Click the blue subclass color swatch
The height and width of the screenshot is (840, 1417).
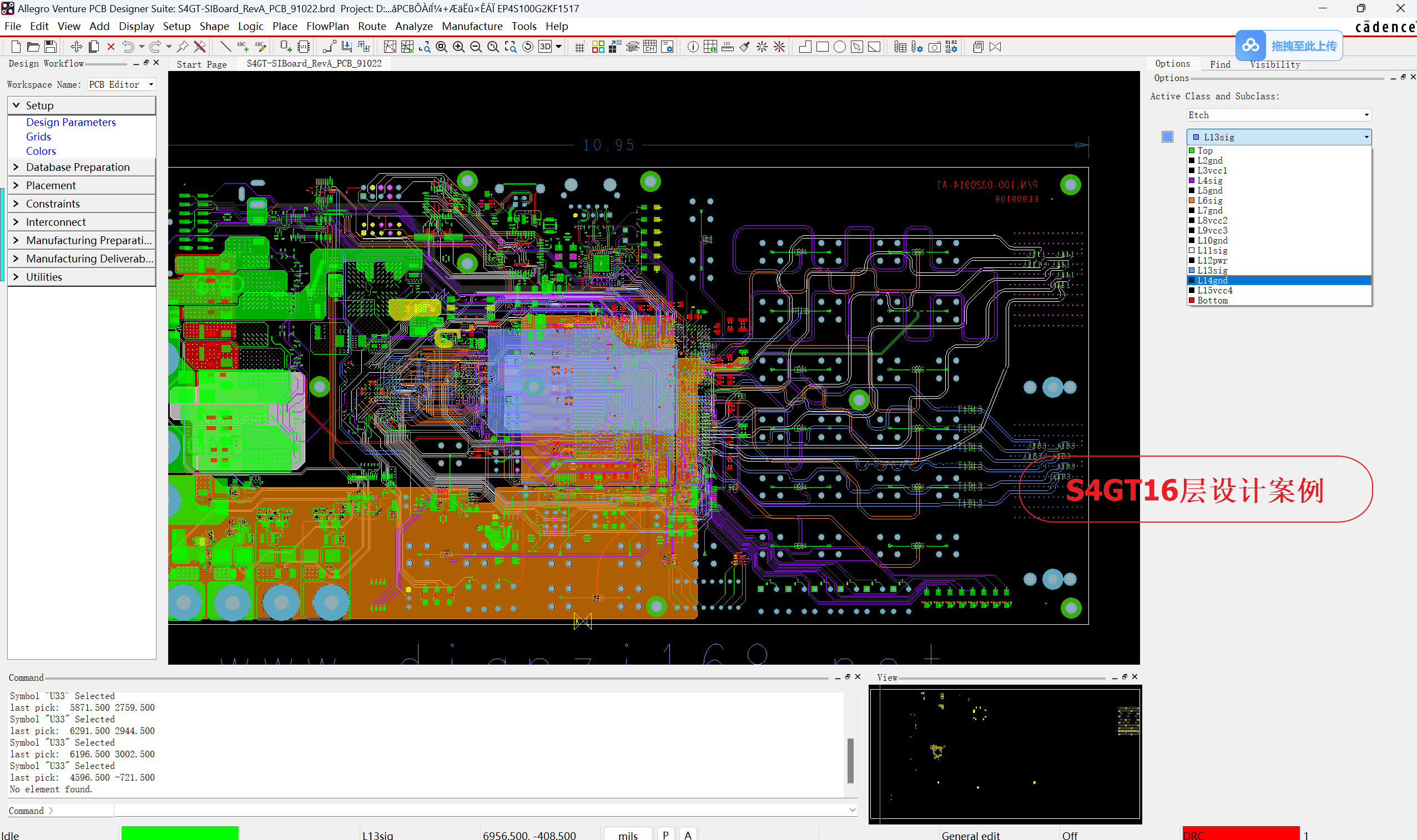(x=1167, y=136)
